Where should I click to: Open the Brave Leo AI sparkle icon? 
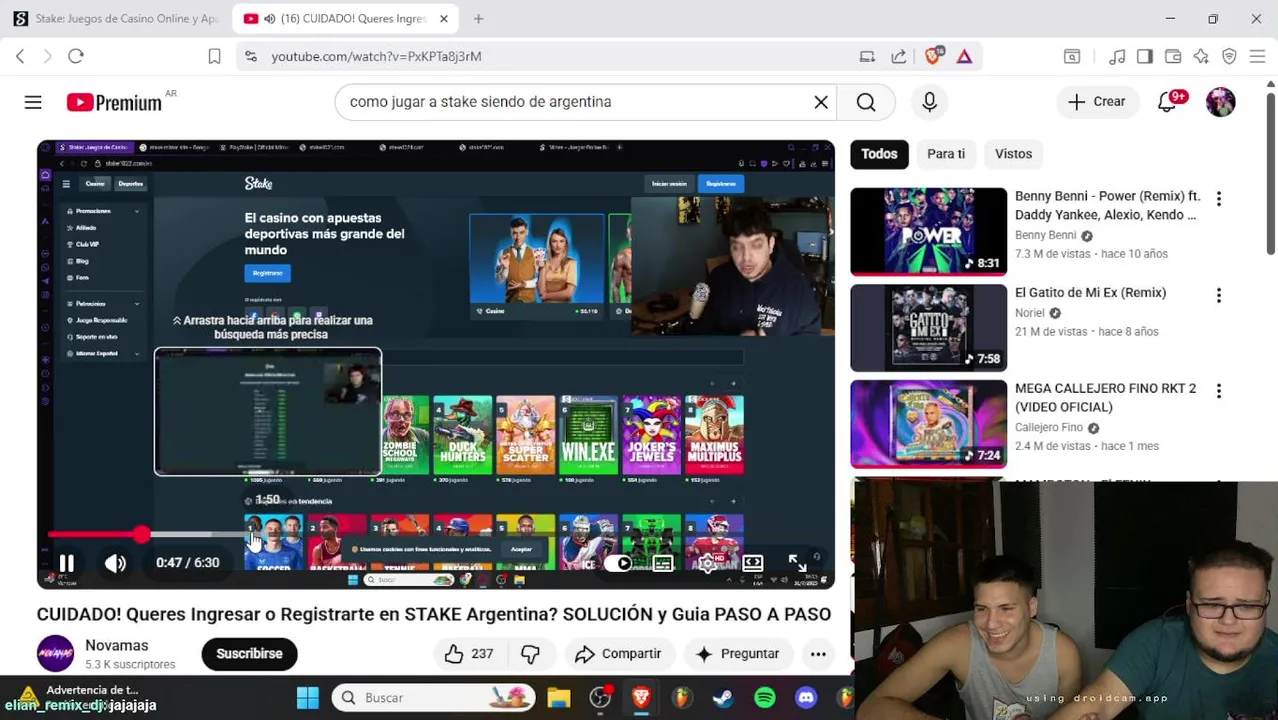pos(1201,57)
